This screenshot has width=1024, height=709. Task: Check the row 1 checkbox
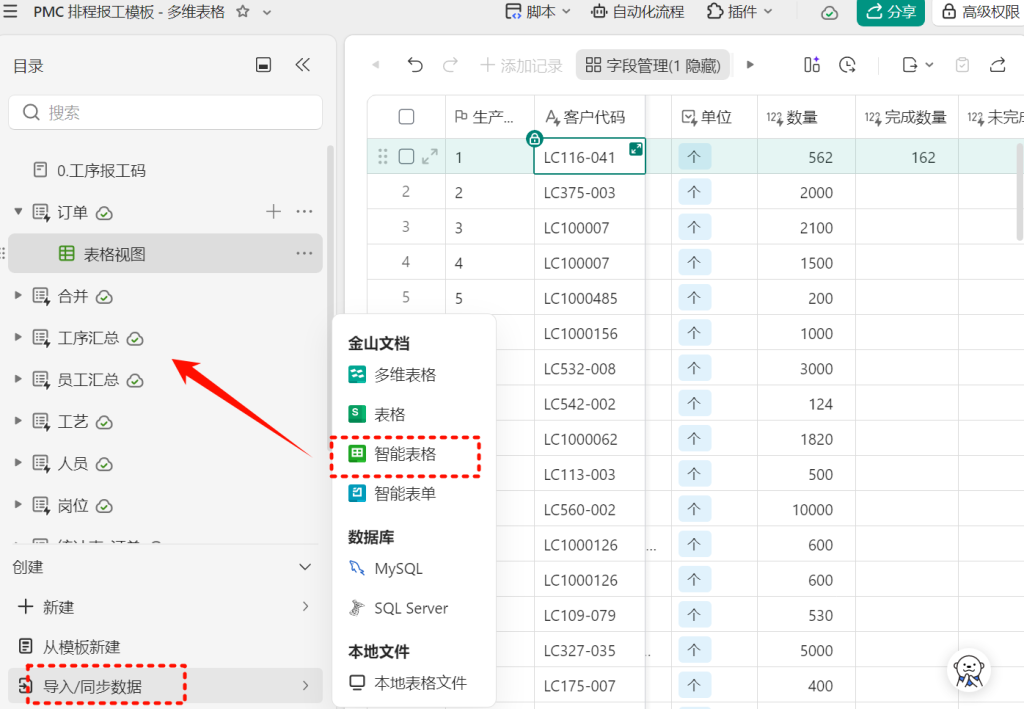tap(406, 156)
